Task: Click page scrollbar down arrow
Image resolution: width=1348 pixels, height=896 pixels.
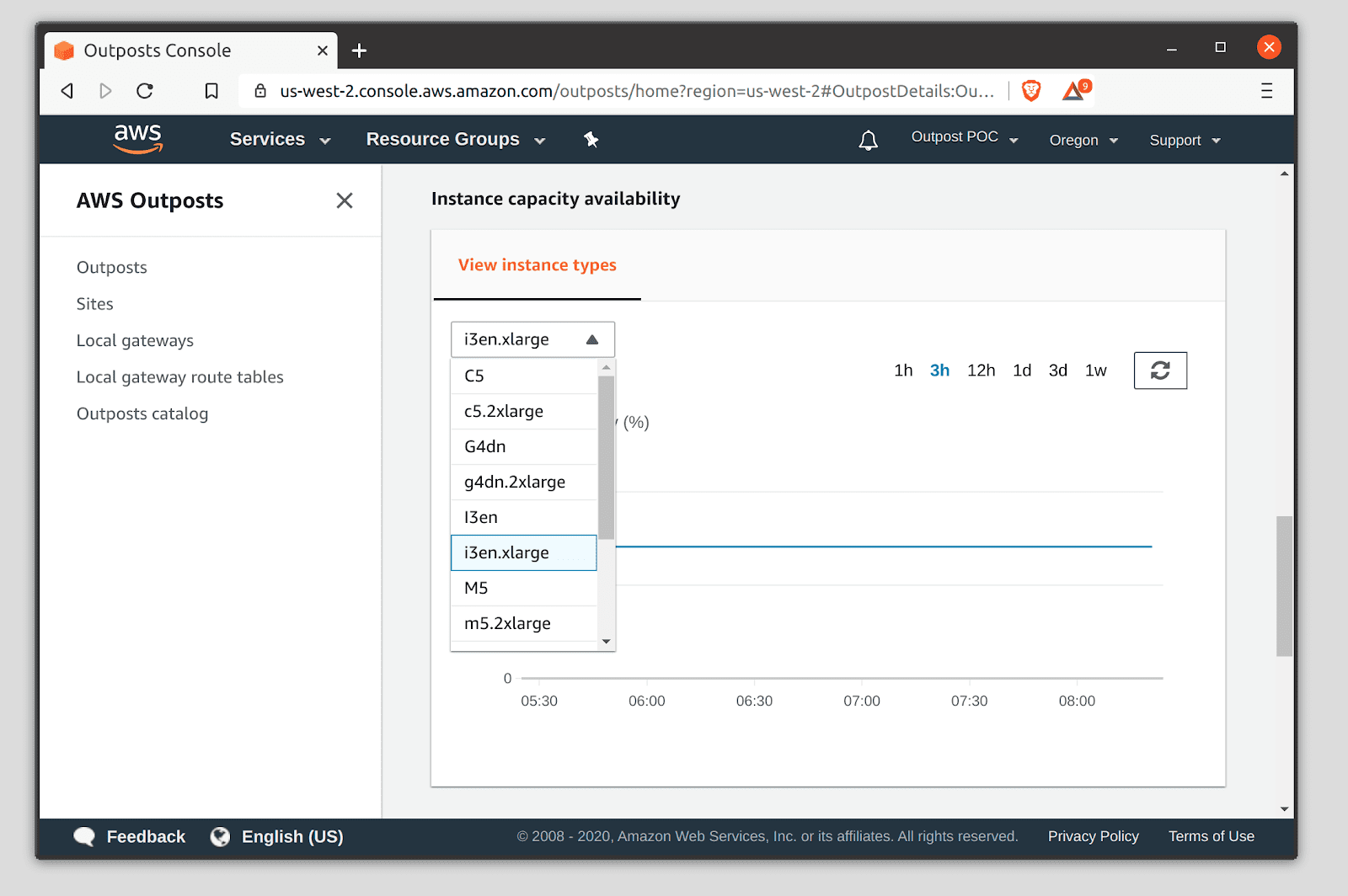Action: point(1284,809)
